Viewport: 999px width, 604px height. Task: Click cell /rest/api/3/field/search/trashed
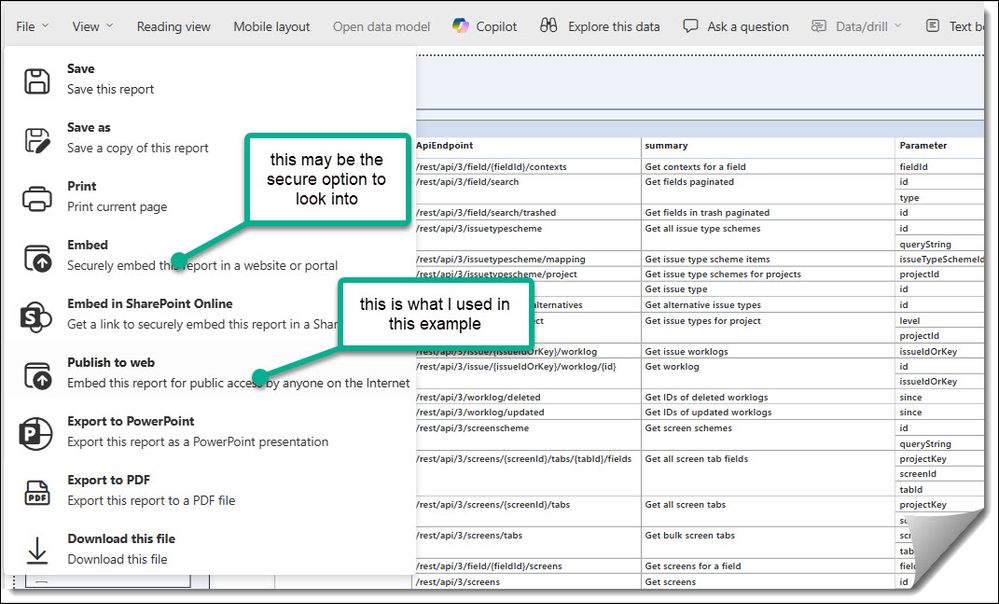pyautogui.click(x=528, y=213)
